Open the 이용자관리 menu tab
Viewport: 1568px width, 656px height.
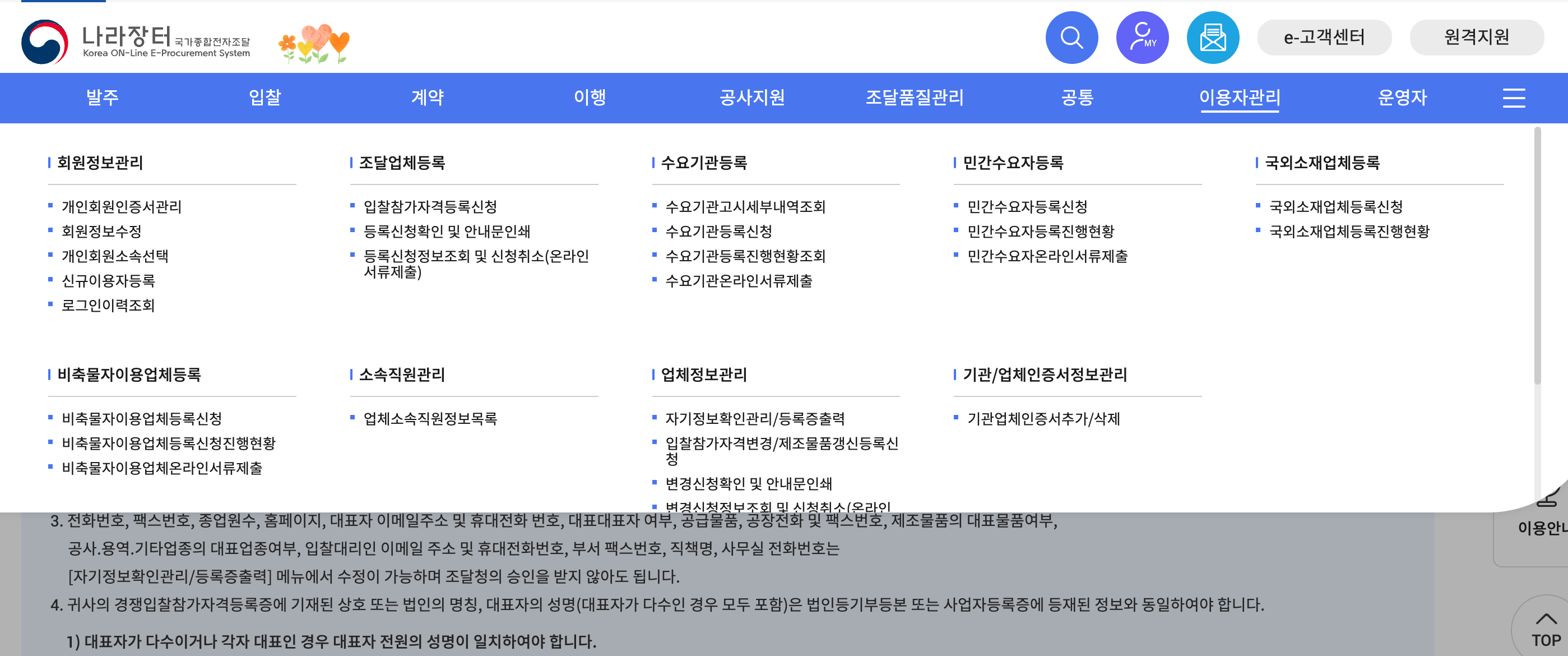[x=1239, y=98]
